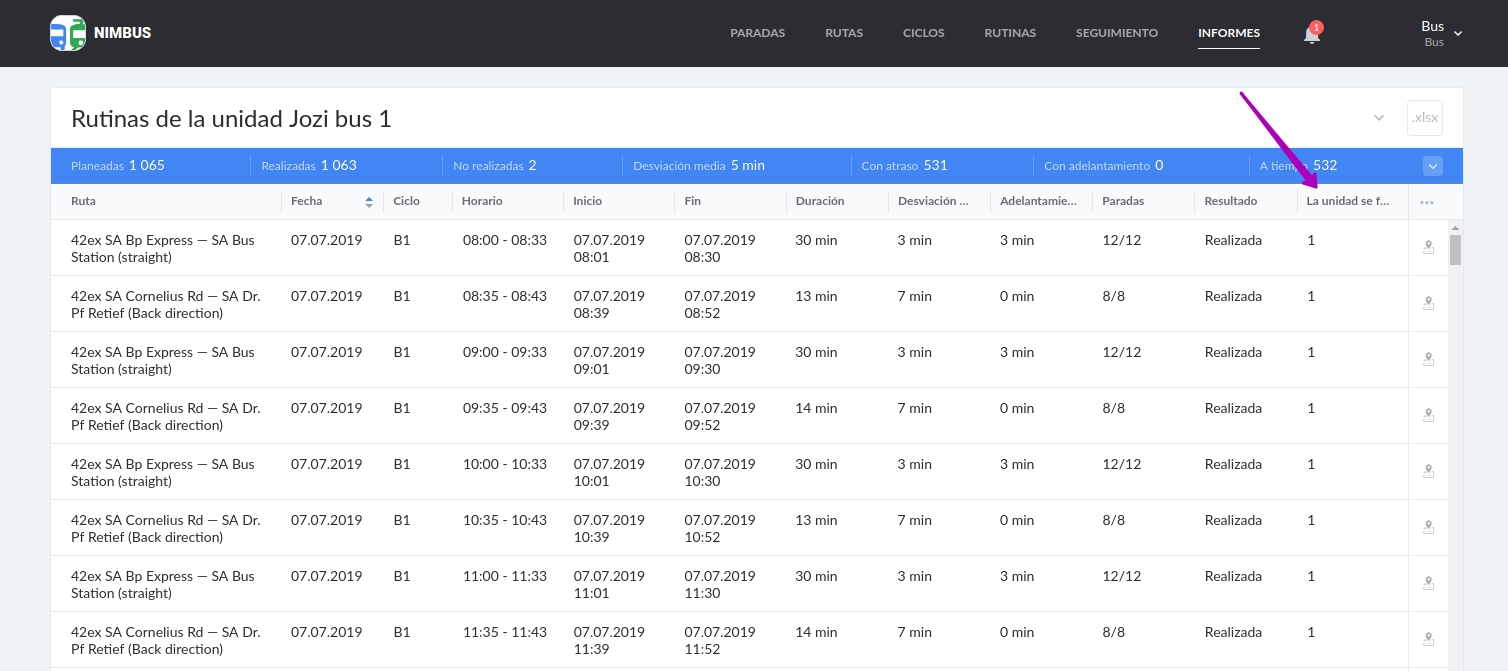
Task: Open the notifications bell
Action: pyautogui.click(x=1312, y=34)
